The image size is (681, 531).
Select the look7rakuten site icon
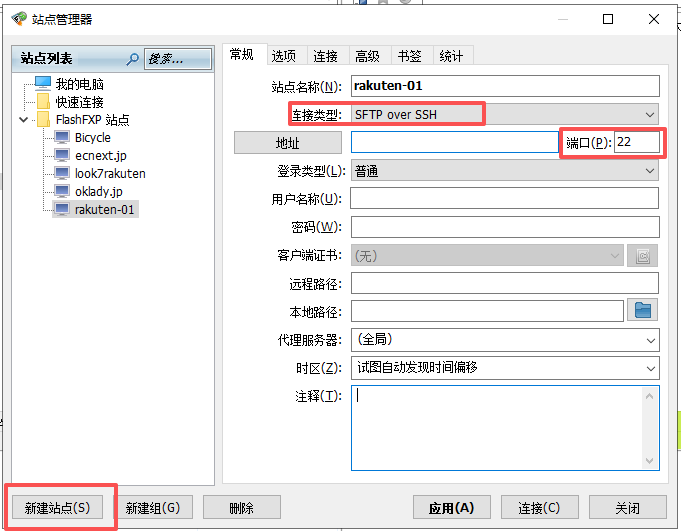point(62,173)
